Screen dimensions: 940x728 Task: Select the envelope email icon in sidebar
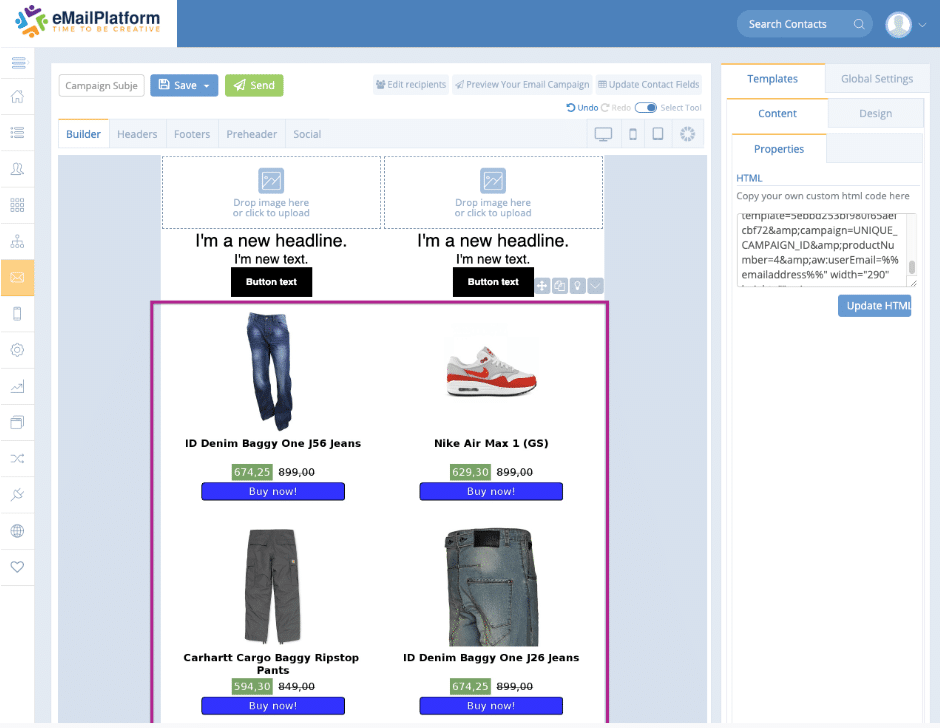tap(17, 278)
